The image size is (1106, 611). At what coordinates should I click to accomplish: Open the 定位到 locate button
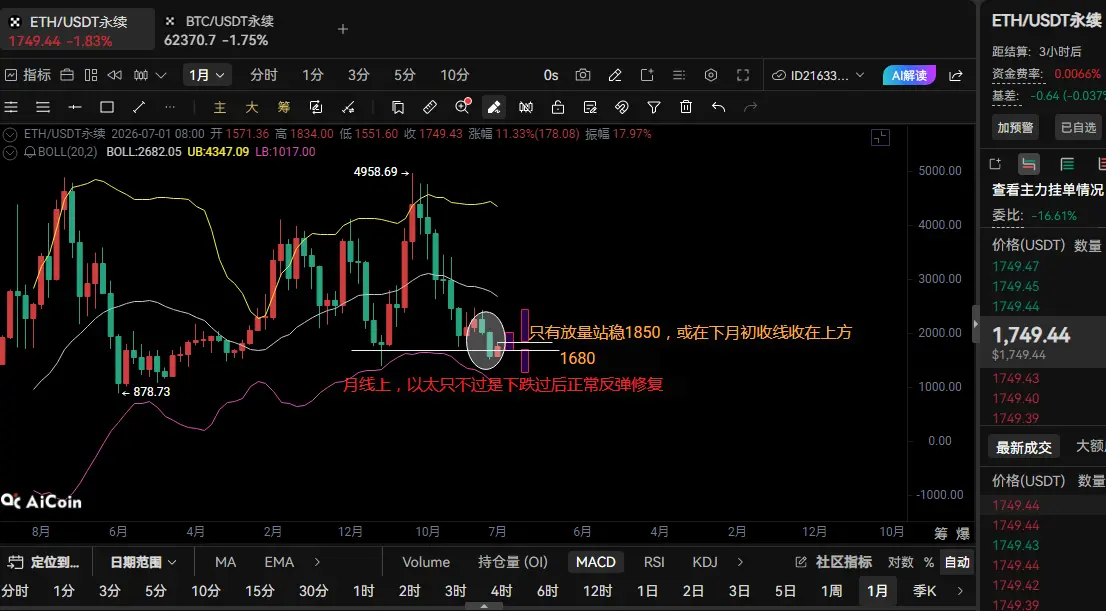pos(44,562)
